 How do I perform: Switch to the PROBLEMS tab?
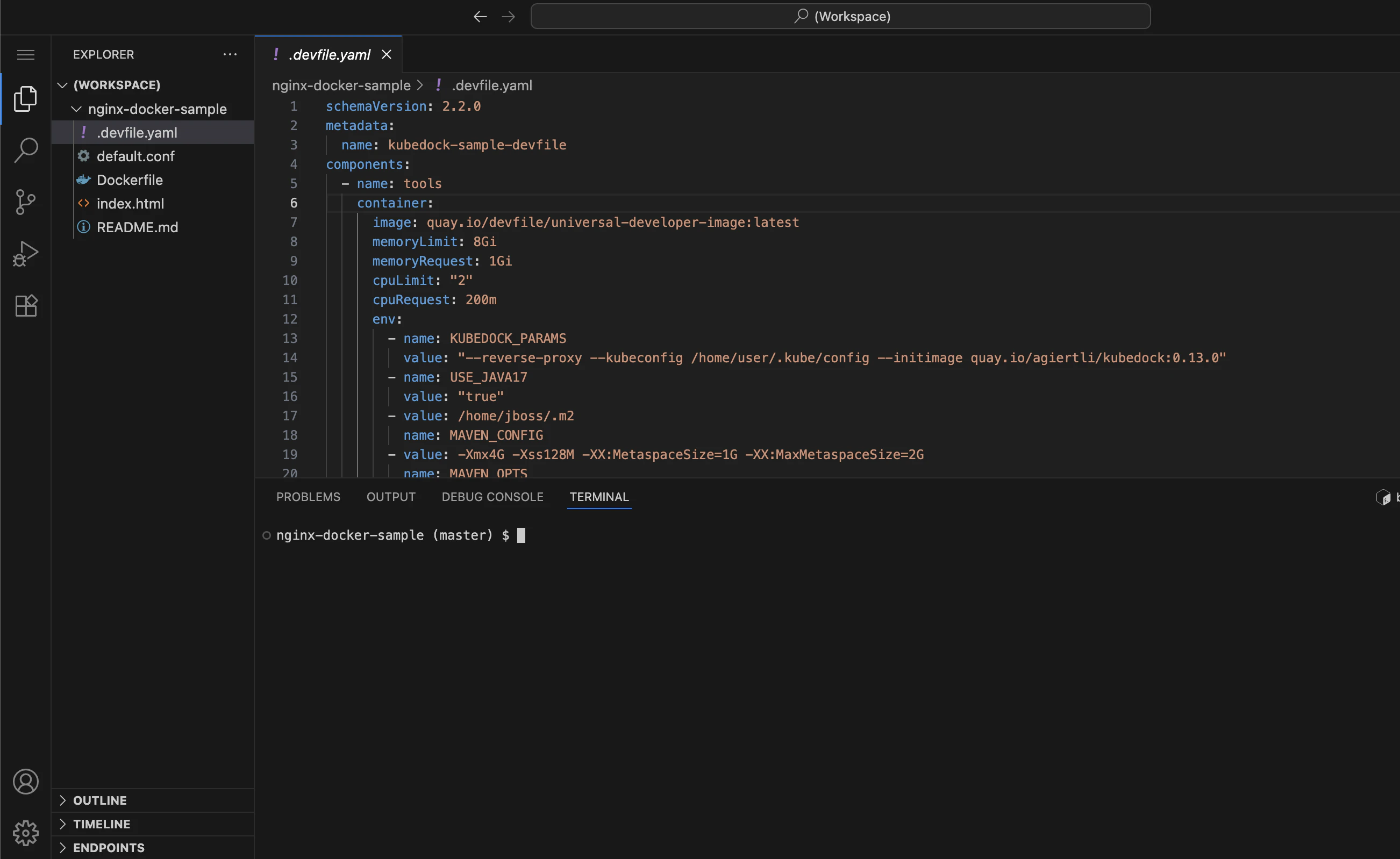(308, 497)
